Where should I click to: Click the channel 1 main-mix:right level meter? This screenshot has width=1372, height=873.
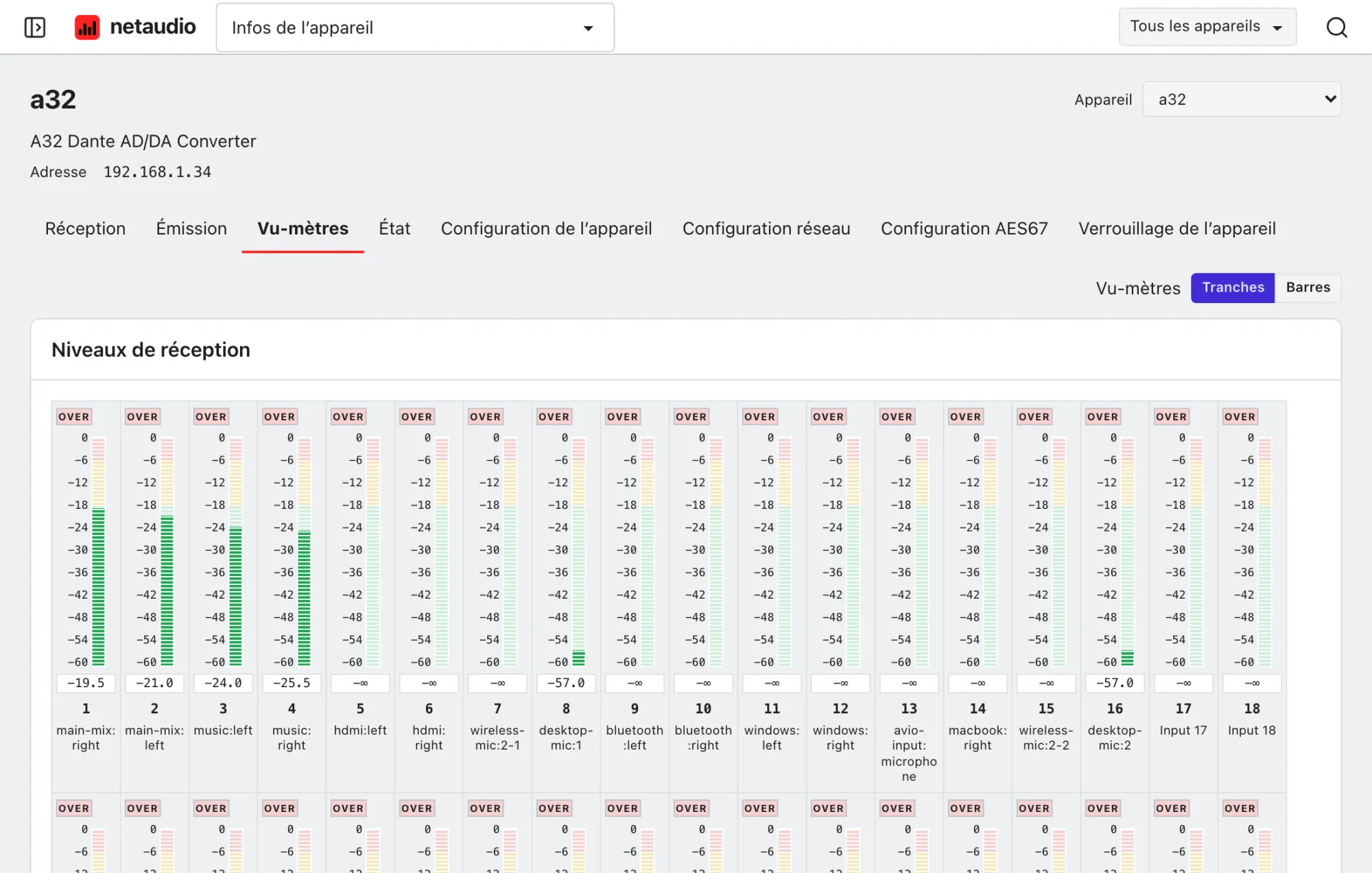98,552
